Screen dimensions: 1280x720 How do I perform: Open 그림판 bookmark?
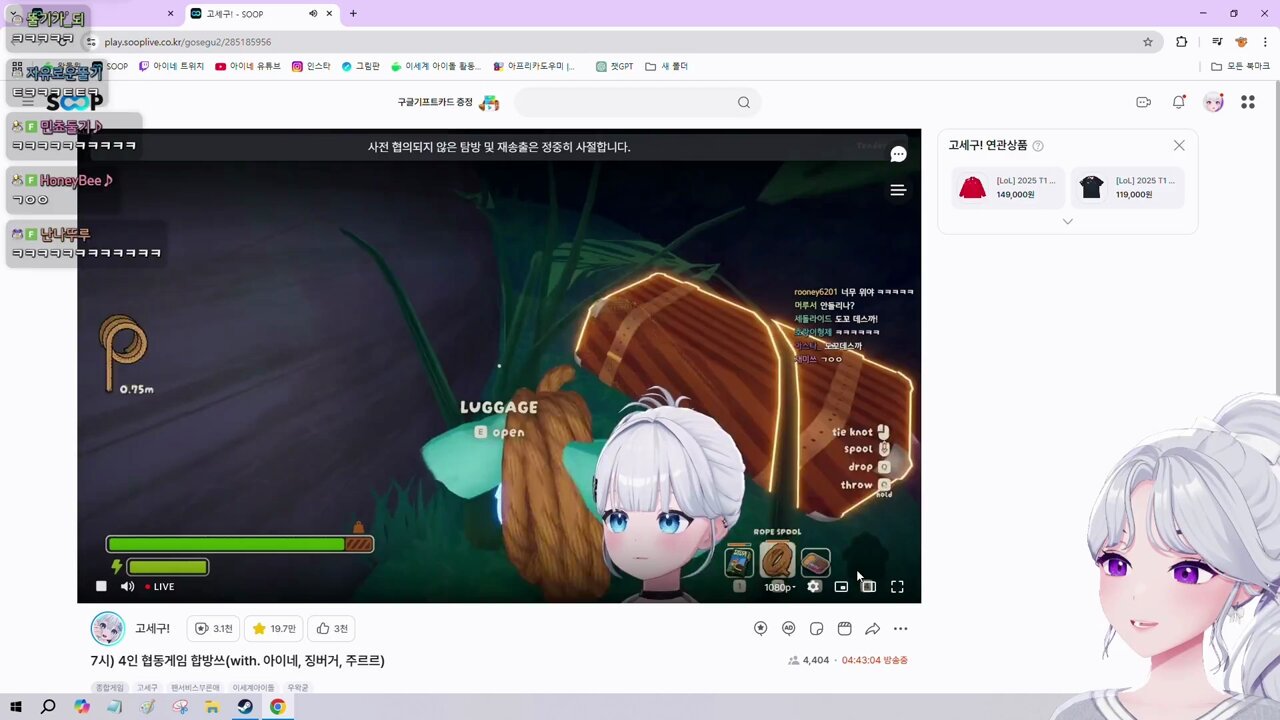point(361,66)
